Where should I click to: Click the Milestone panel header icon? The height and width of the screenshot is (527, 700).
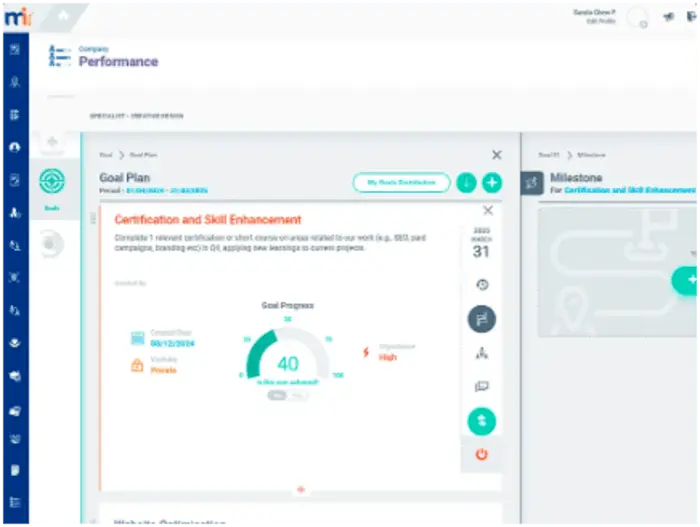click(532, 183)
